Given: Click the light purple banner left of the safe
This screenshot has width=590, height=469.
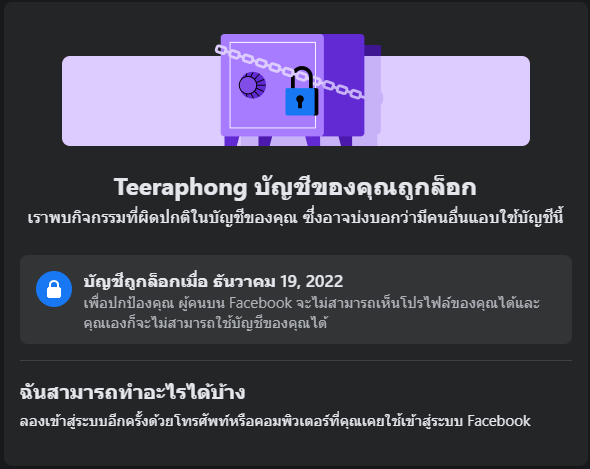Looking at the screenshot, I should pos(141,101).
